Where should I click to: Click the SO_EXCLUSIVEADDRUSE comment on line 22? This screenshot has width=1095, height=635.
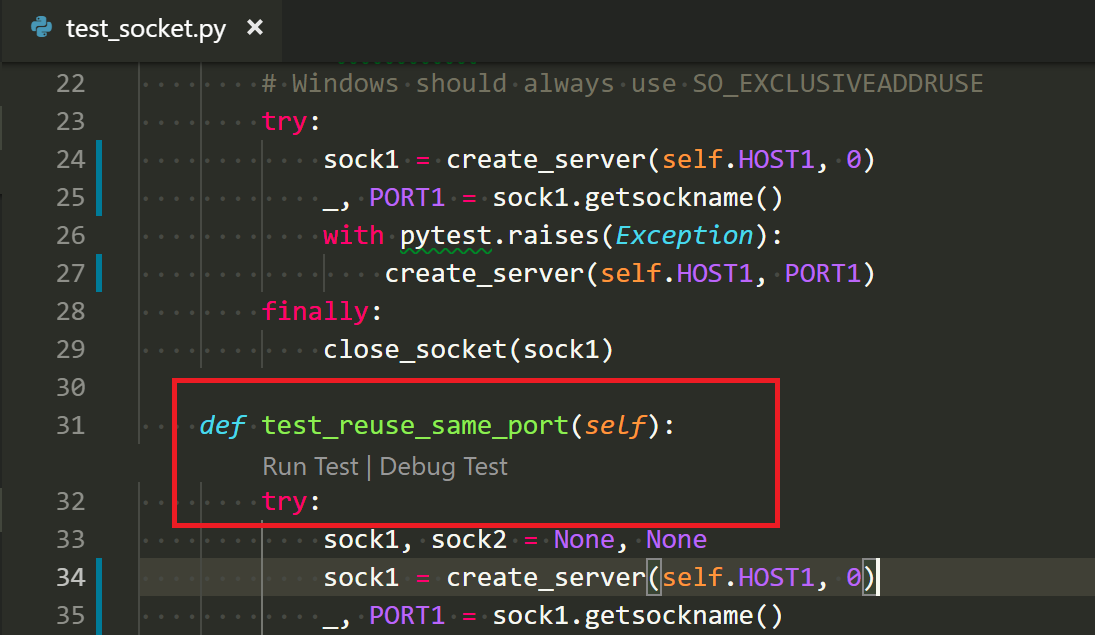(x=836, y=82)
